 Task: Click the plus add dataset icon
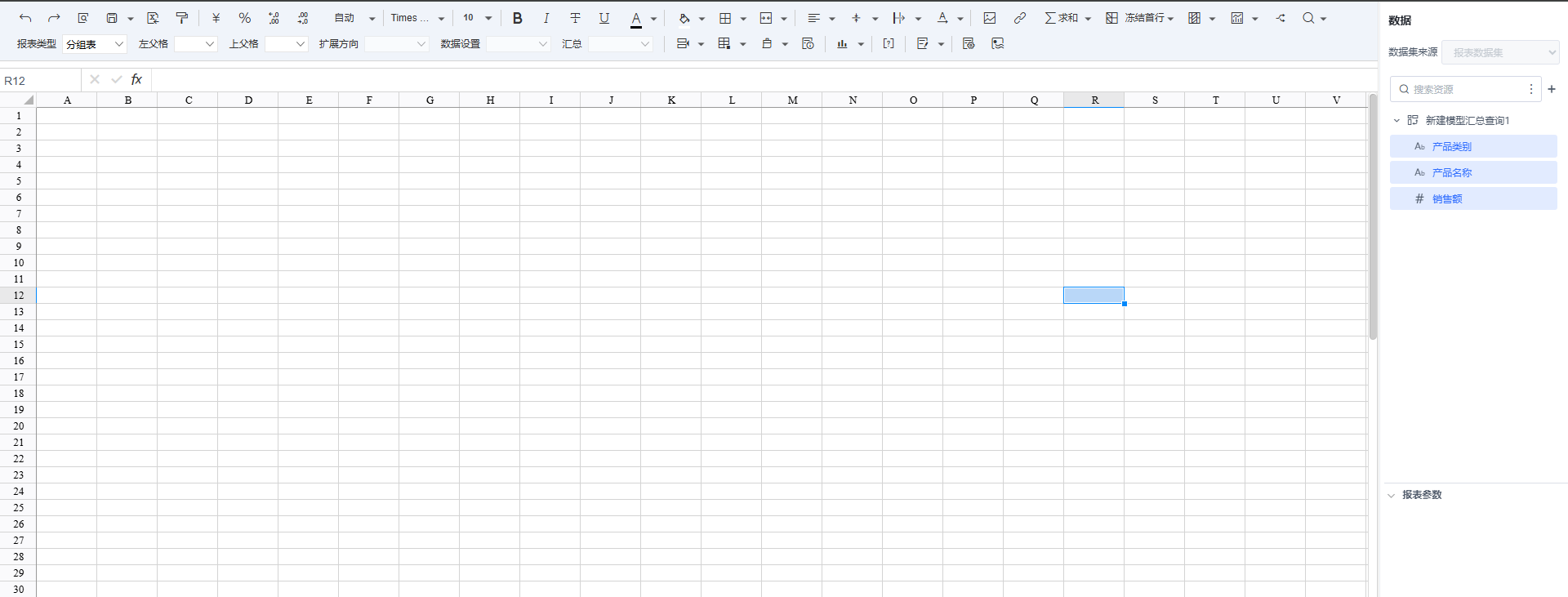[1552, 89]
